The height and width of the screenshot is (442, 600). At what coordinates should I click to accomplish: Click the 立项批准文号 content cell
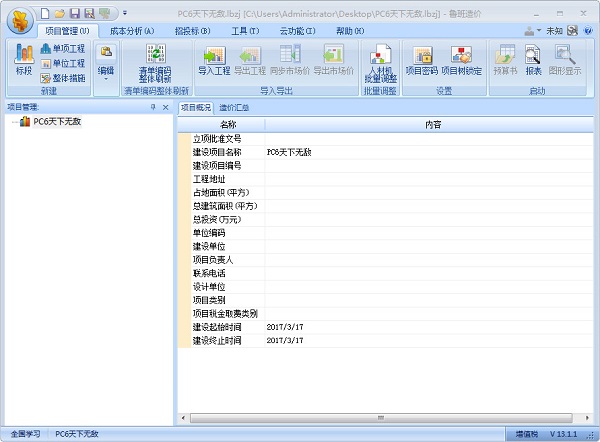click(x=429, y=139)
